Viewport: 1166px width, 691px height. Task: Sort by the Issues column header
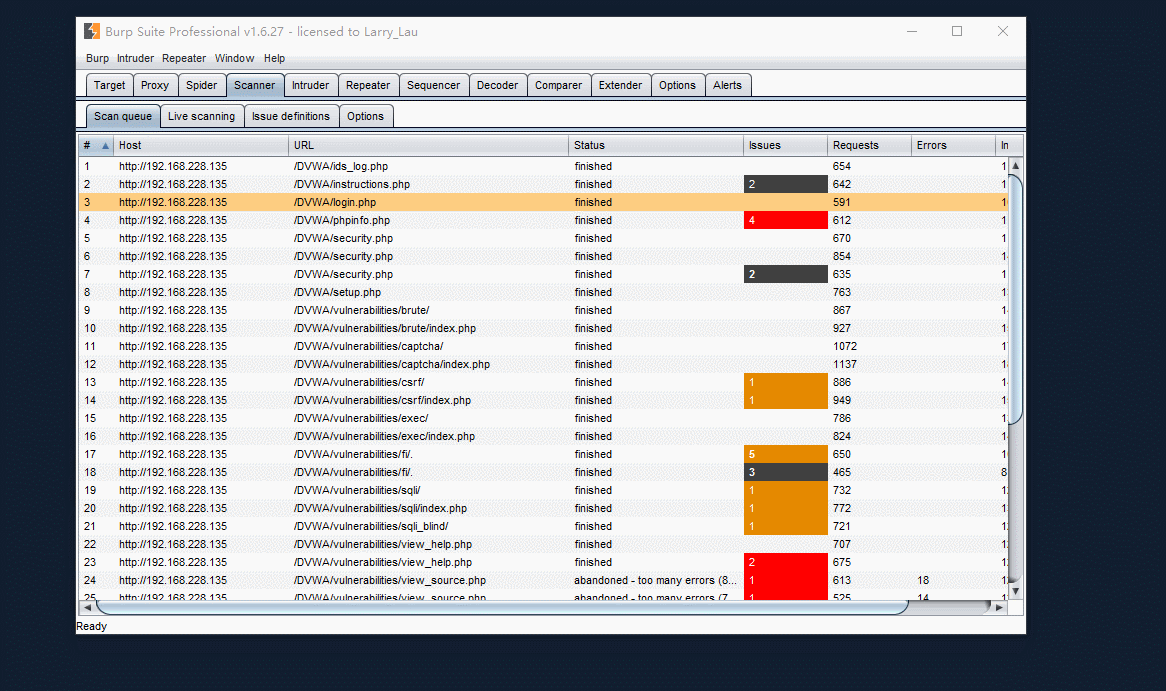785,146
